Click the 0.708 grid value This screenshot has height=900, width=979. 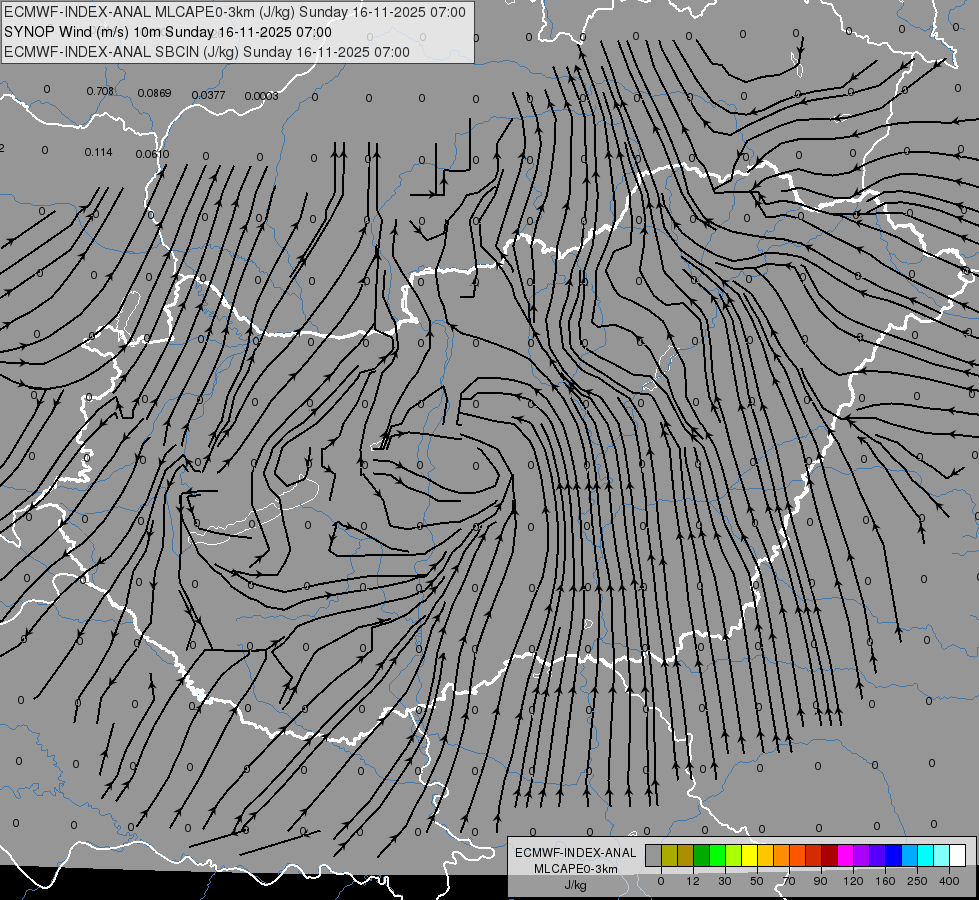[x=100, y=91]
